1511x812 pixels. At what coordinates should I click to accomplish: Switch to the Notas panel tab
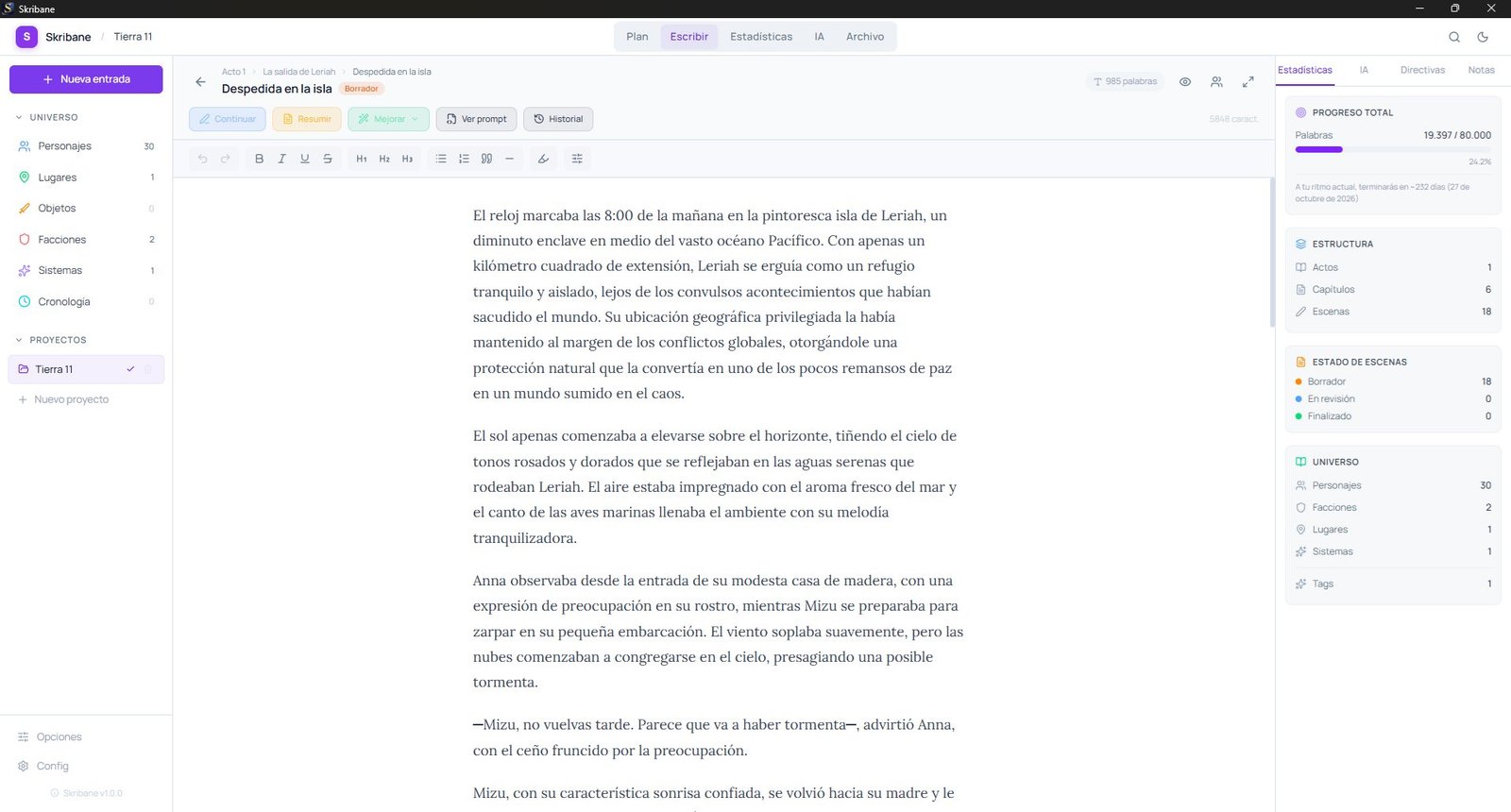(1481, 70)
